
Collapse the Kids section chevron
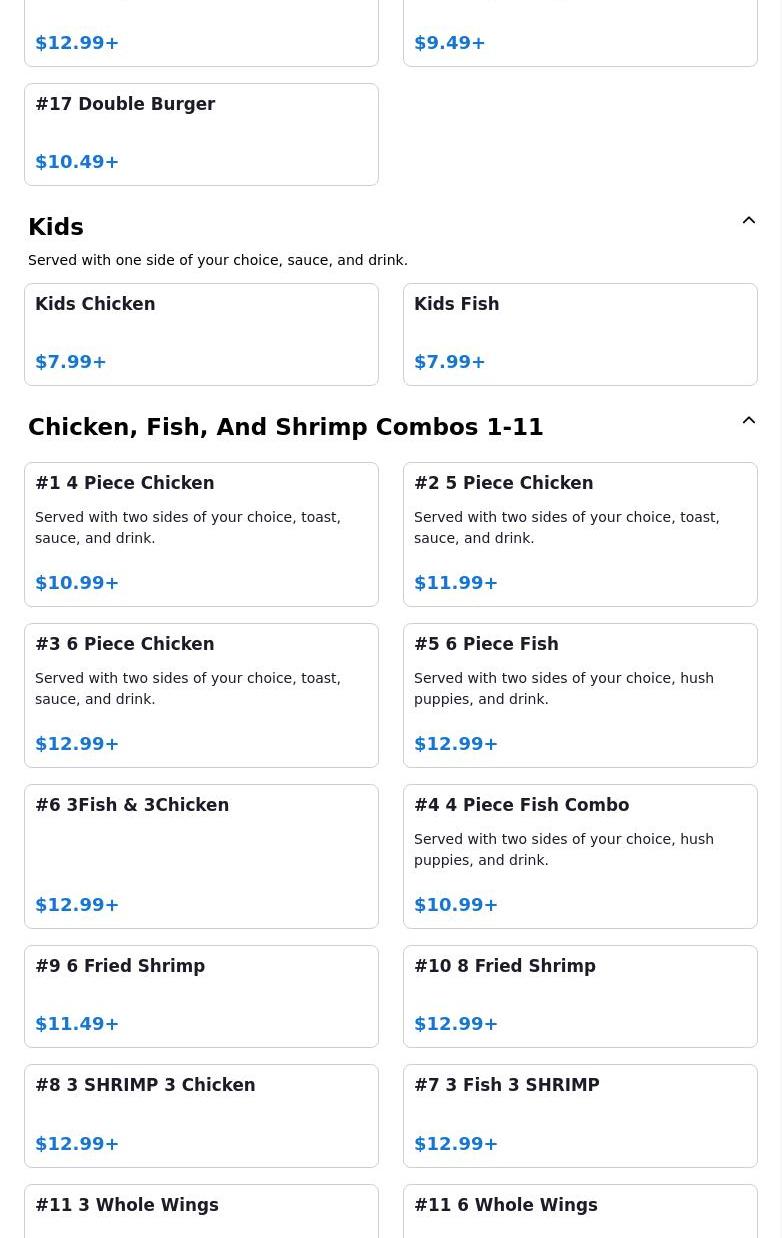[x=748, y=221]
